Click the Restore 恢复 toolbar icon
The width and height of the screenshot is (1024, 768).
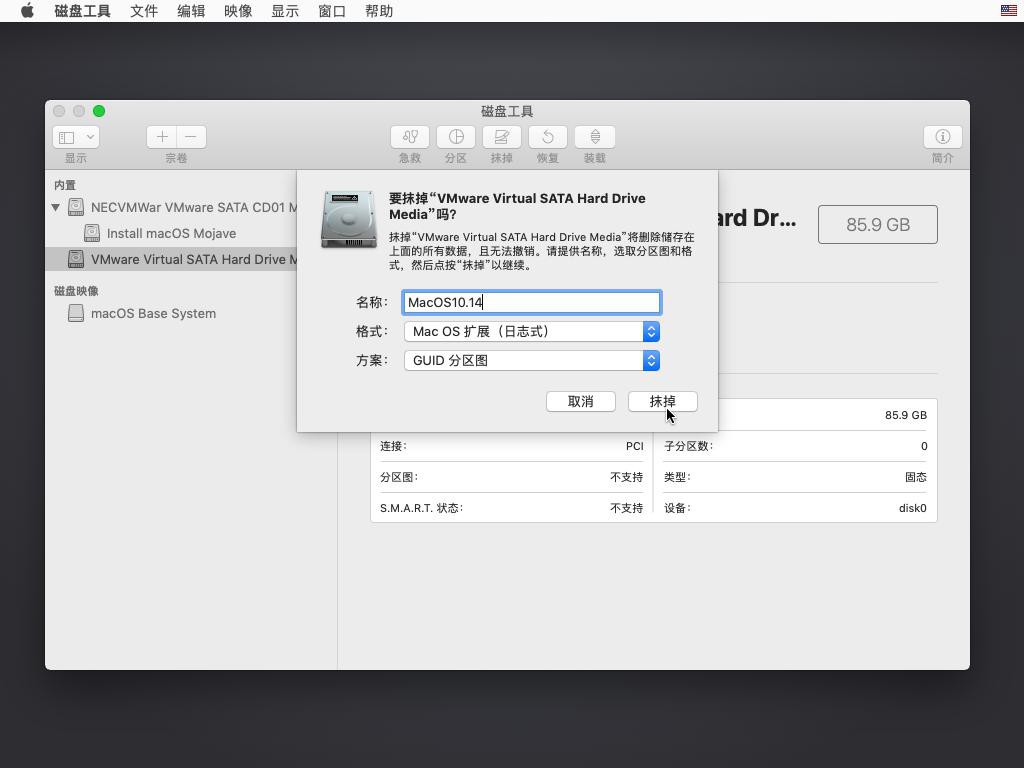[x=548, y=136]
